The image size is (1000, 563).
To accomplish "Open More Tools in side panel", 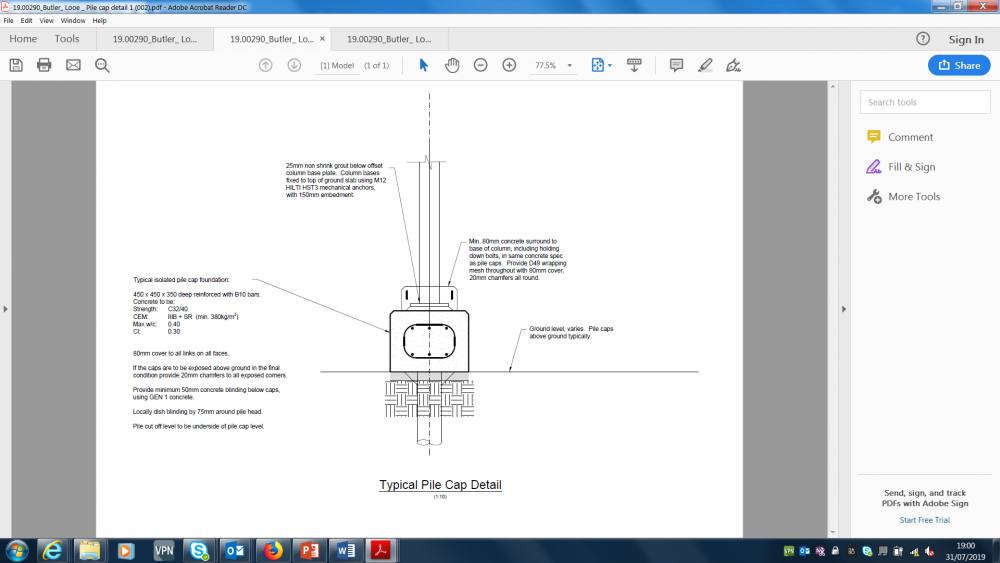I will (x=903, y=196).
